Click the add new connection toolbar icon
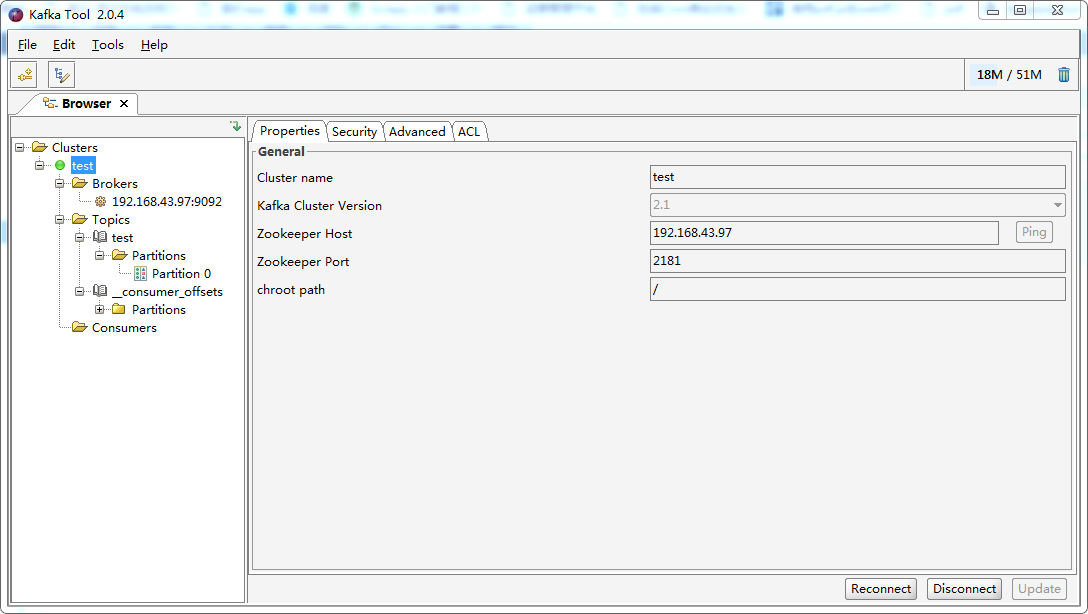The width and height of the screenshot is (1088, 614). (x=24, y=75)
